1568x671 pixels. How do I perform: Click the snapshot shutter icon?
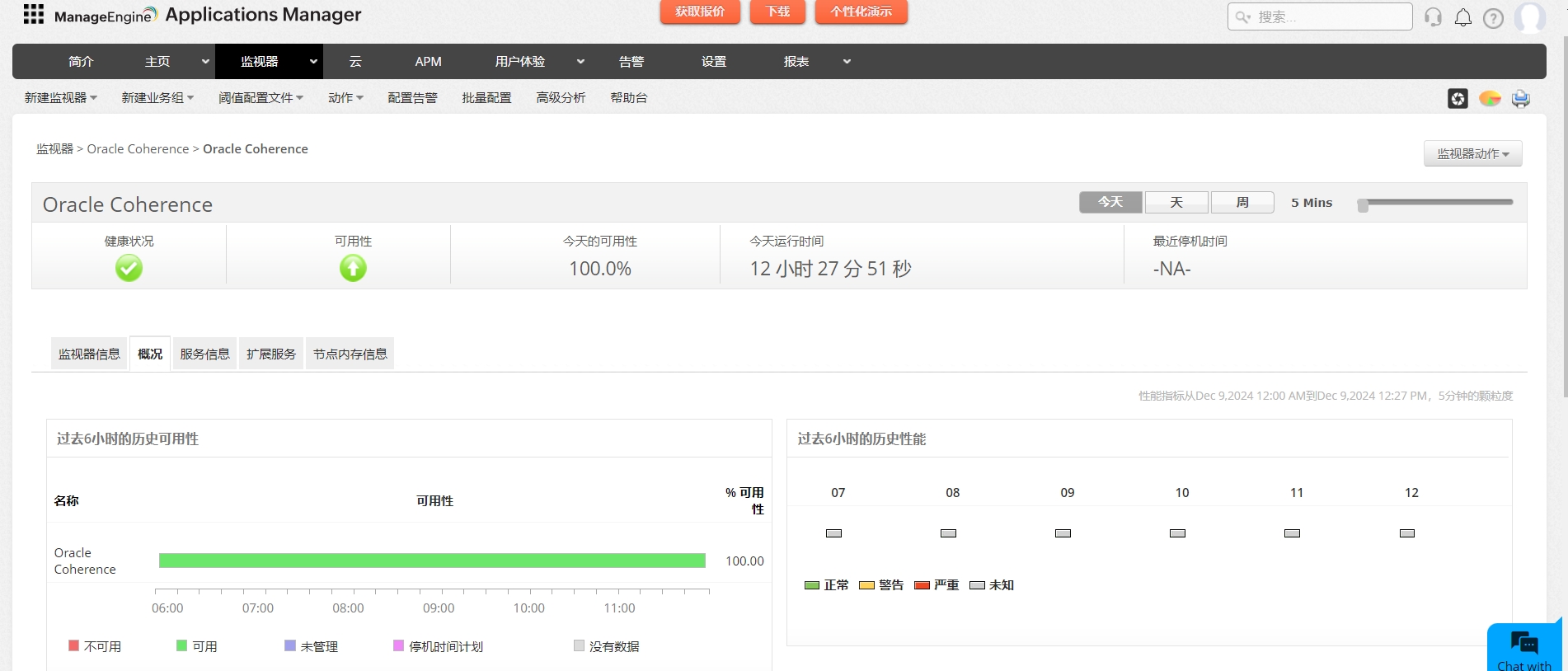(1458, 99)
